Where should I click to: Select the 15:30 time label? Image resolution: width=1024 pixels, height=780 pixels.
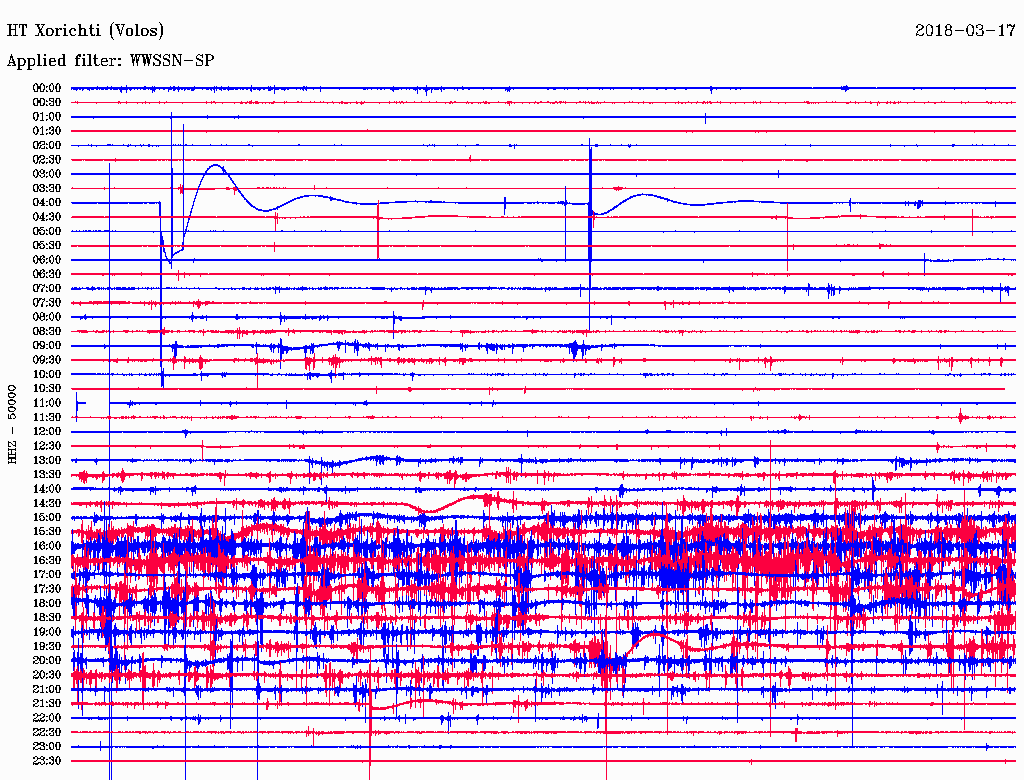(x=47, y=532)
